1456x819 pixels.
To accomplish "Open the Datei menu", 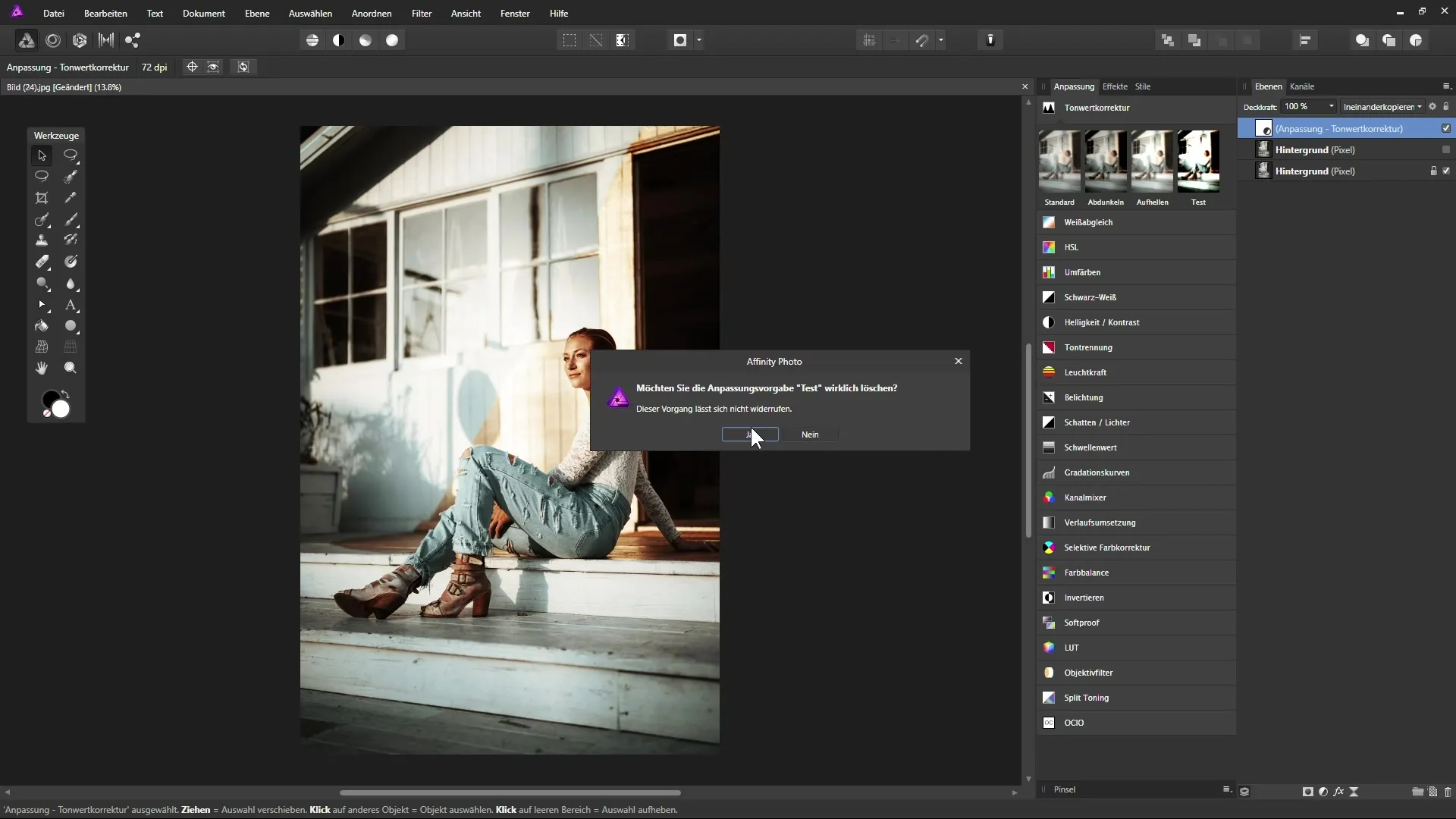I will click(x=54, y=14).
